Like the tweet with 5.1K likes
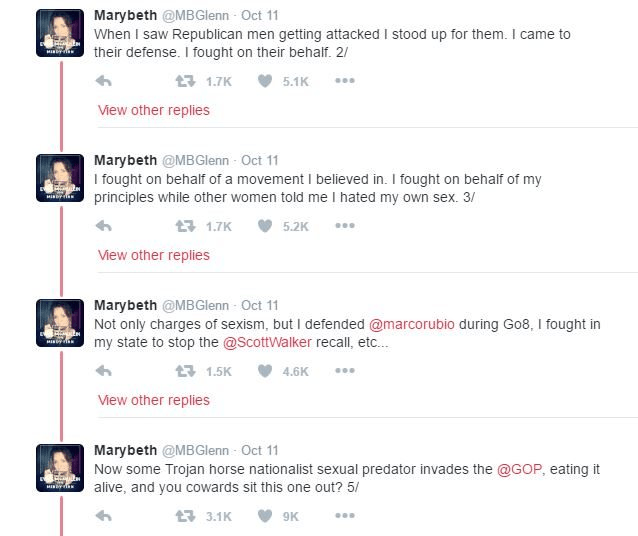638x536 pixels. [265, 82]
